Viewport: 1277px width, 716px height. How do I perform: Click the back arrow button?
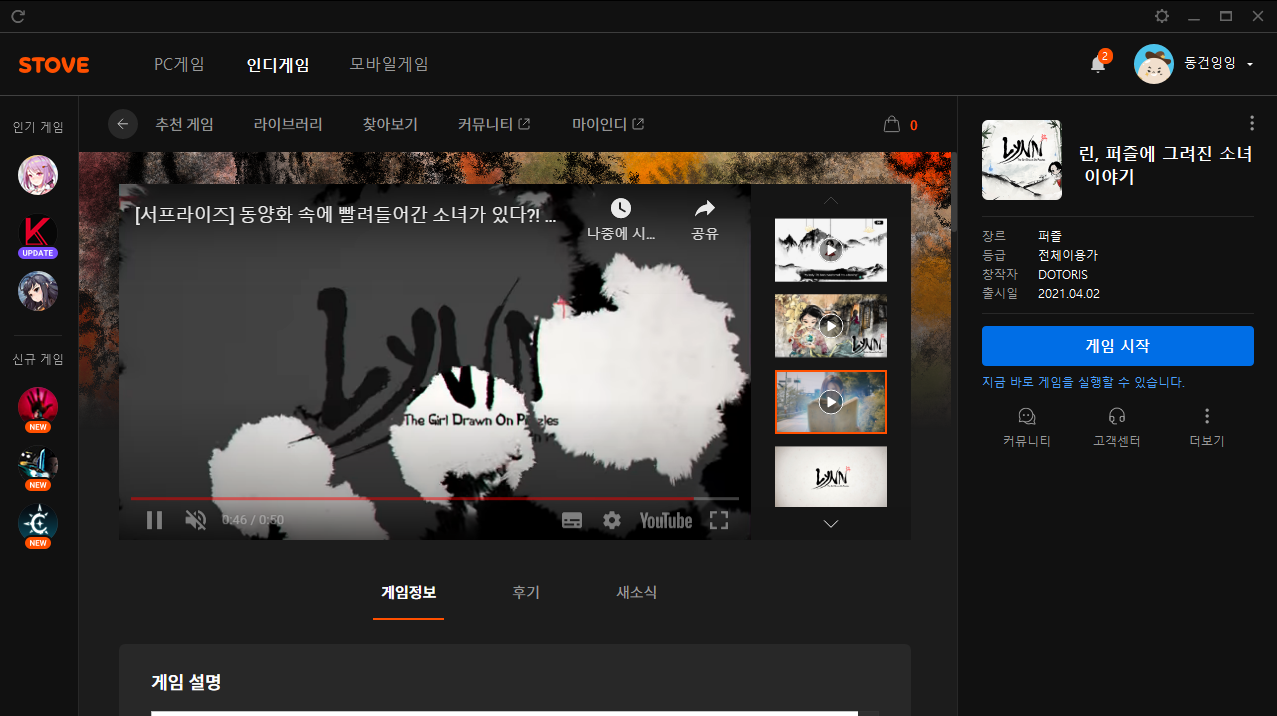tap(123, 124)
